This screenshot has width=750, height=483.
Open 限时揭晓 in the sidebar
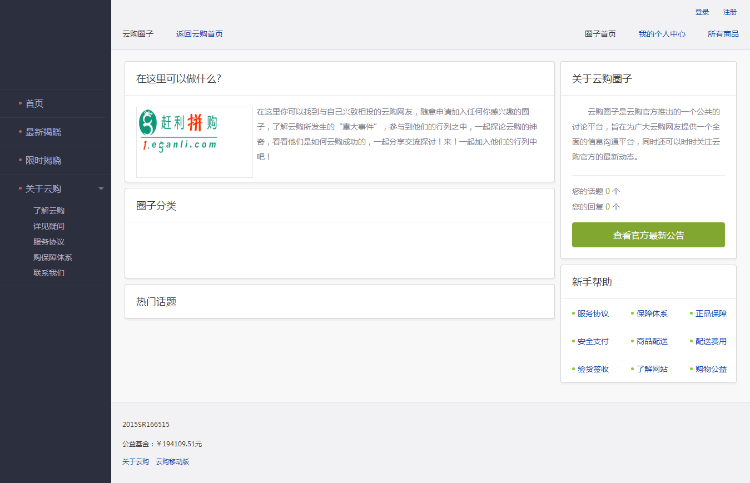[x=43, y=161]
